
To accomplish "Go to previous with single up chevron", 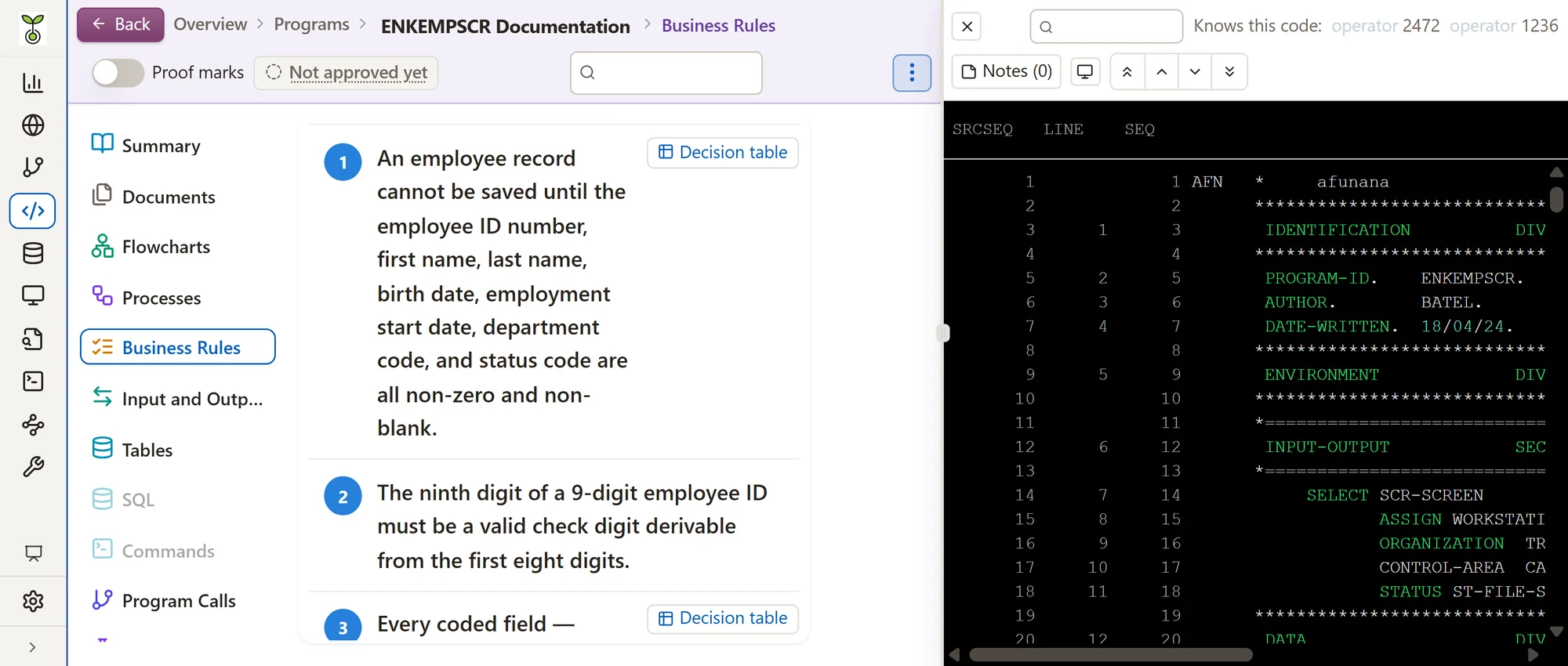I will click(1162, 72).
